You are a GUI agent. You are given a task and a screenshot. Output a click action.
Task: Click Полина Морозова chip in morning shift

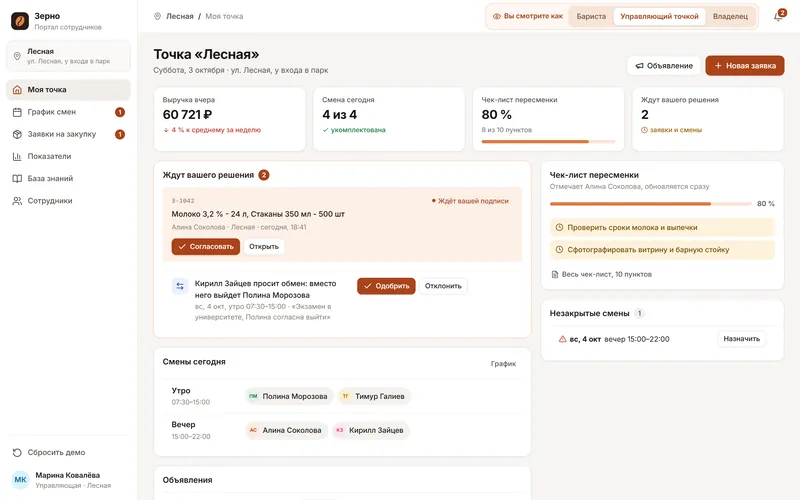point(289,396)
